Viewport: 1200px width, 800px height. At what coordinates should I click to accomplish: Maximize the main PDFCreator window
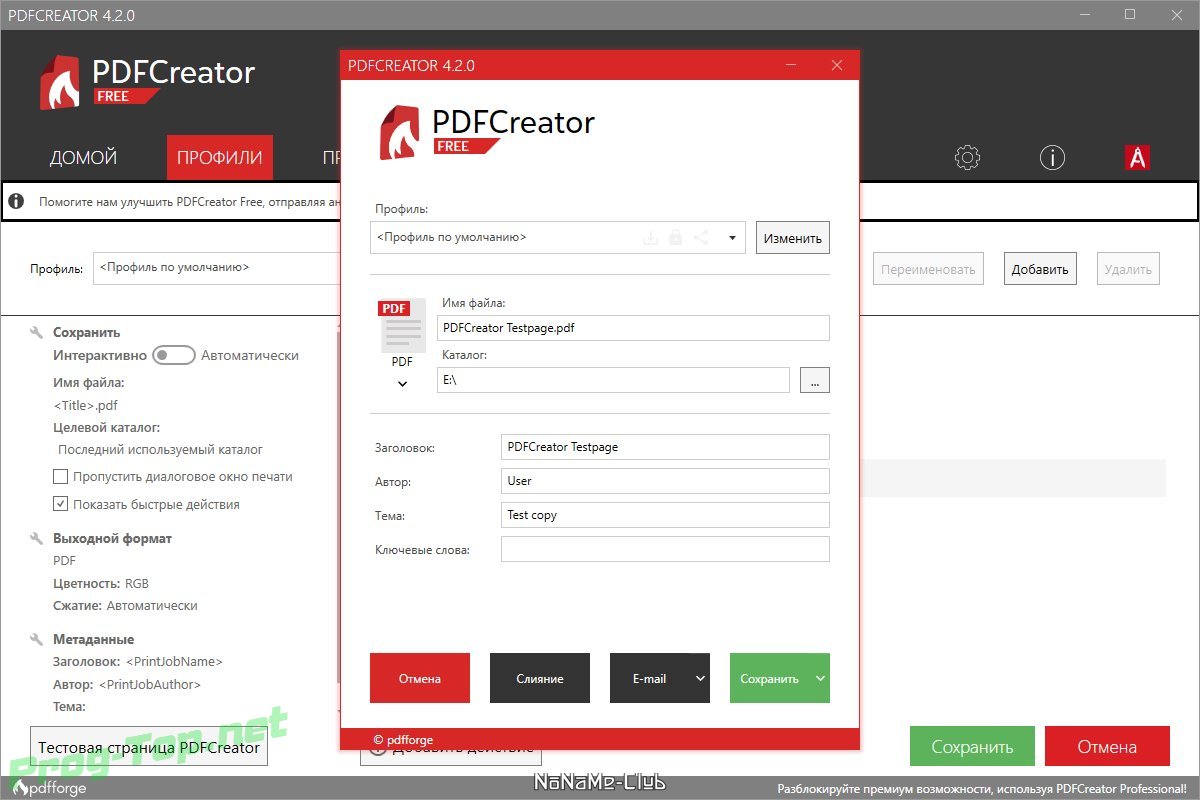[x=1130, y=15]
